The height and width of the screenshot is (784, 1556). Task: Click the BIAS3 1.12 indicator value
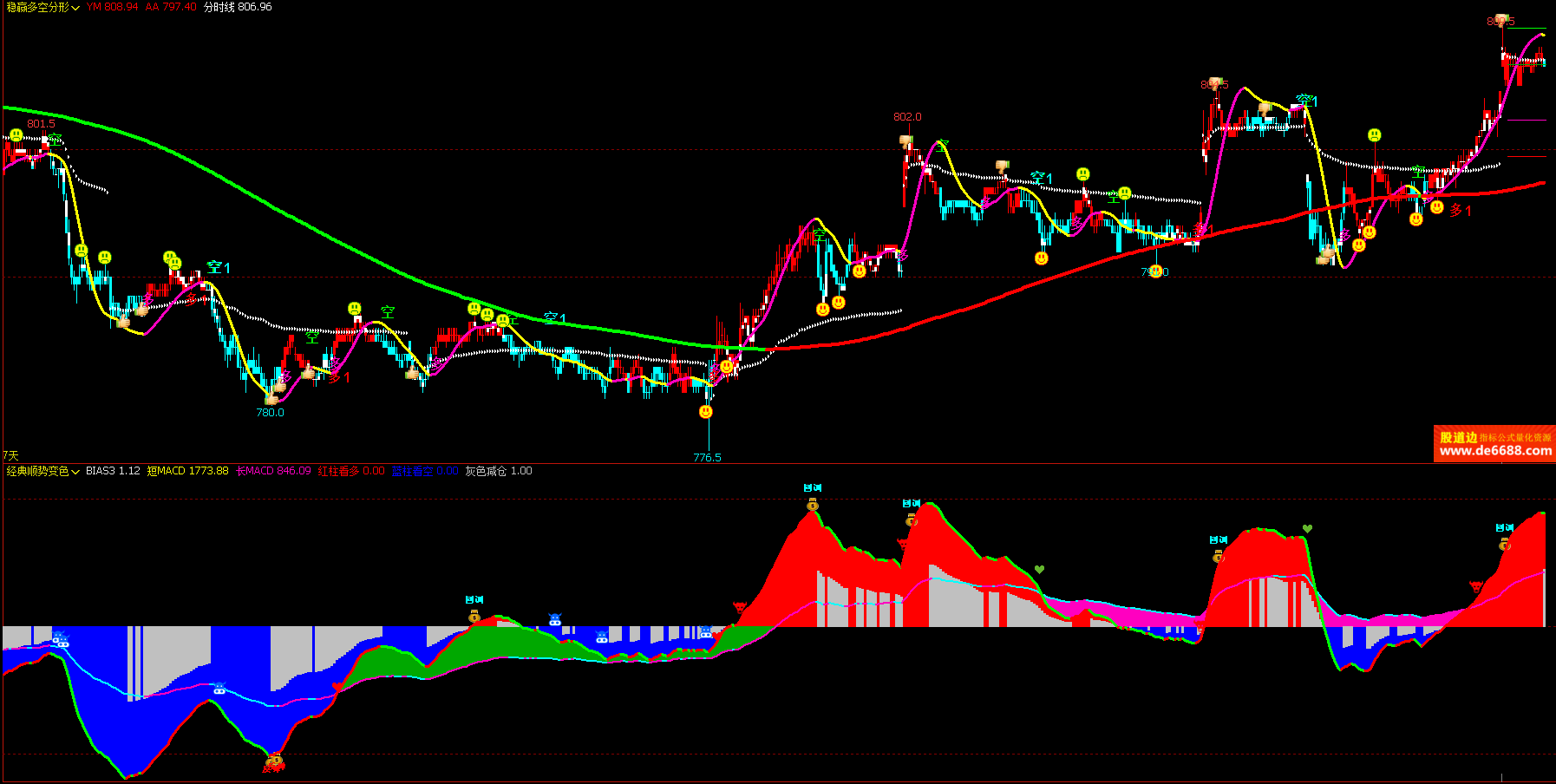pos(113,471)
